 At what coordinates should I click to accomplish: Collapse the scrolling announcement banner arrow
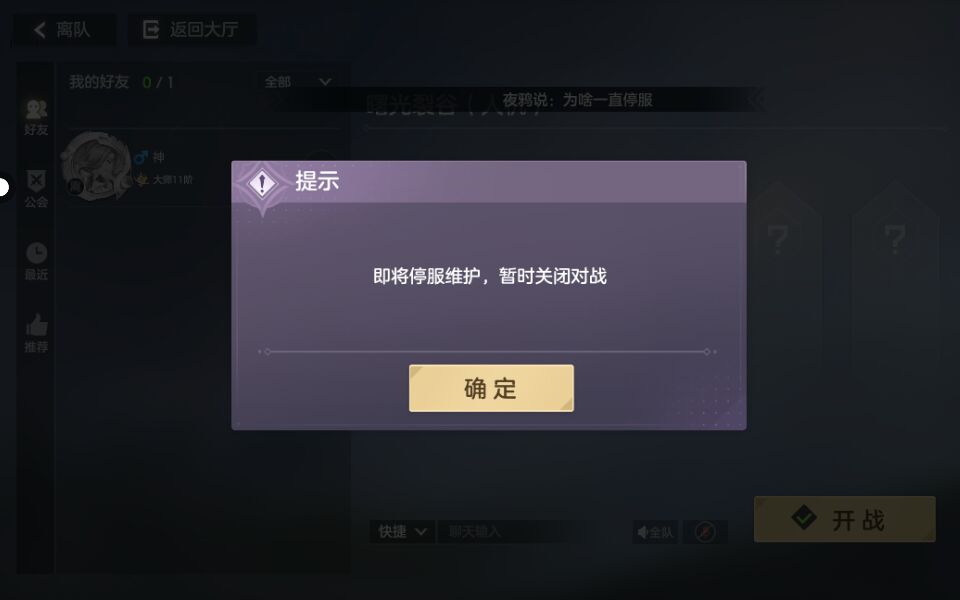756,100
